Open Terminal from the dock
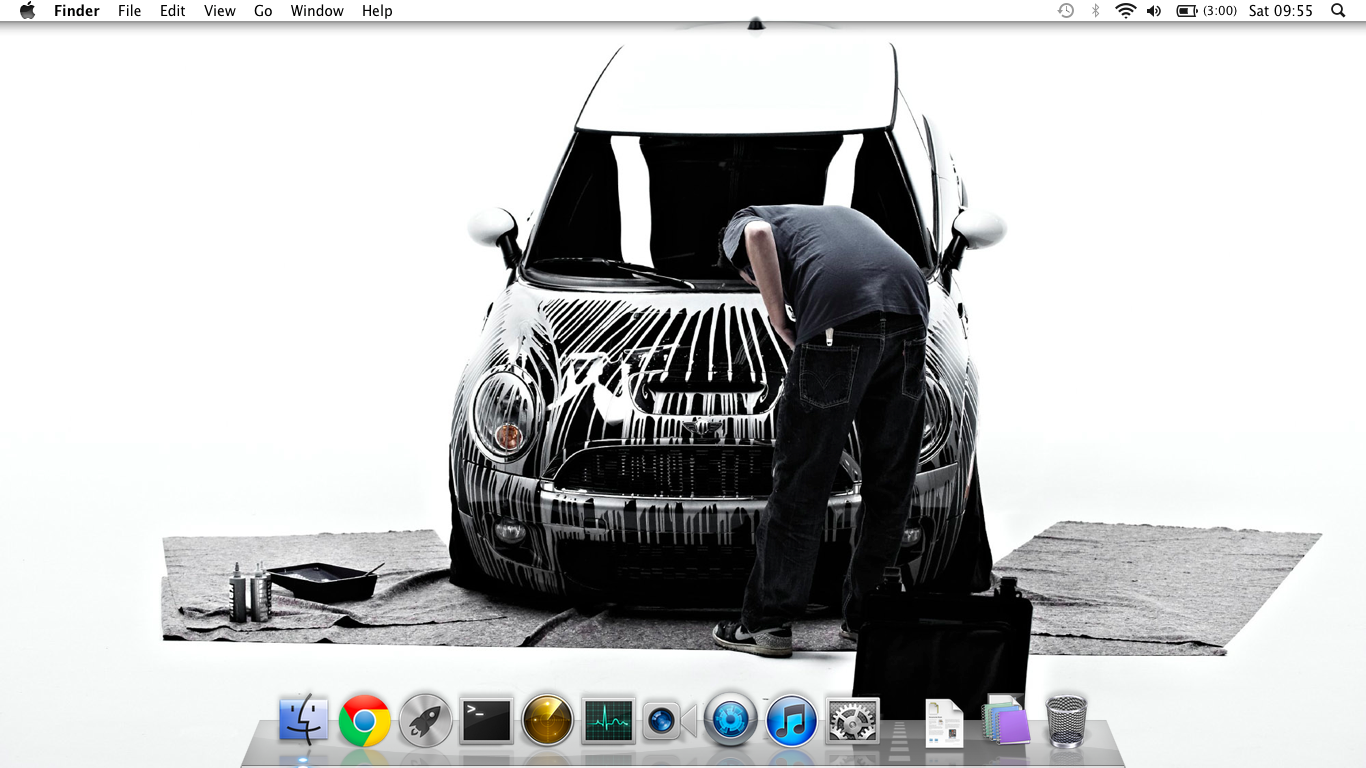The width and height of the screenshot is (1366, 768). 487,721
